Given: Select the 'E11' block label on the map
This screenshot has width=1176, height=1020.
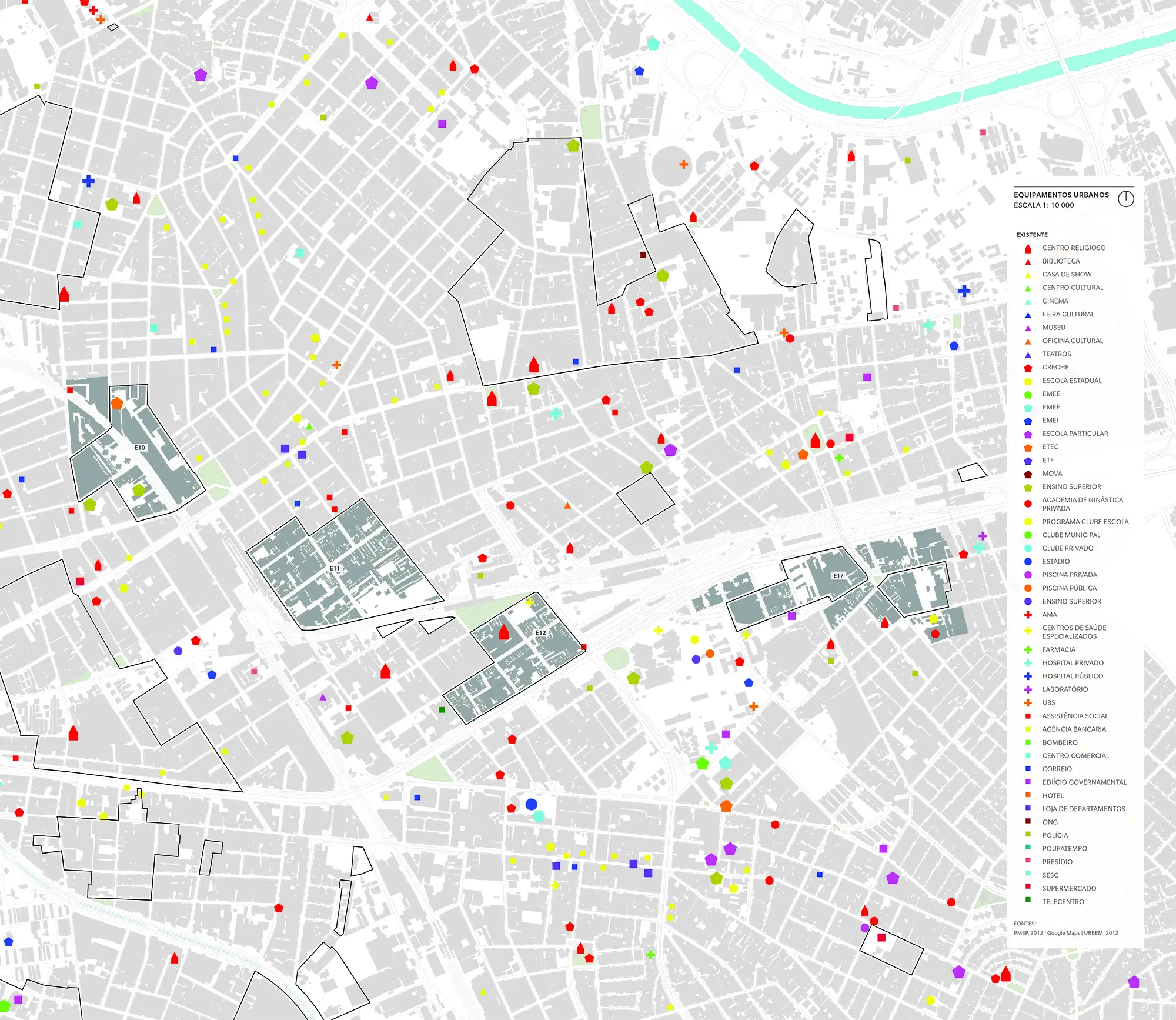Looking at the screenshot, I should (x=335, y=568).
